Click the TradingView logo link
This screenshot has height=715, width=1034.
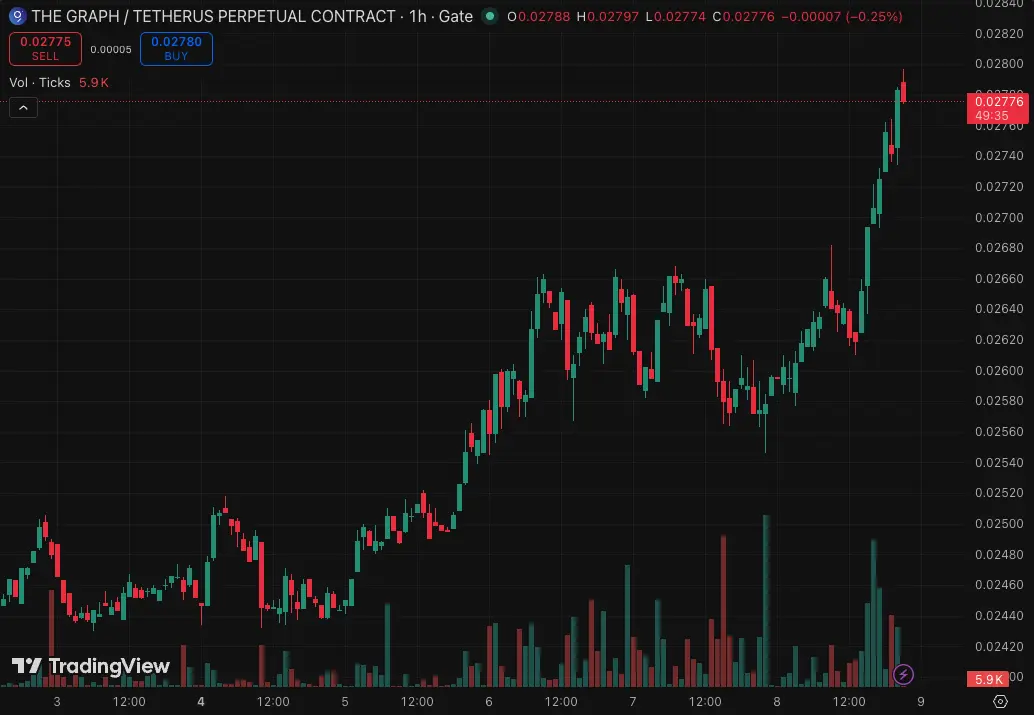pos(91,666)
